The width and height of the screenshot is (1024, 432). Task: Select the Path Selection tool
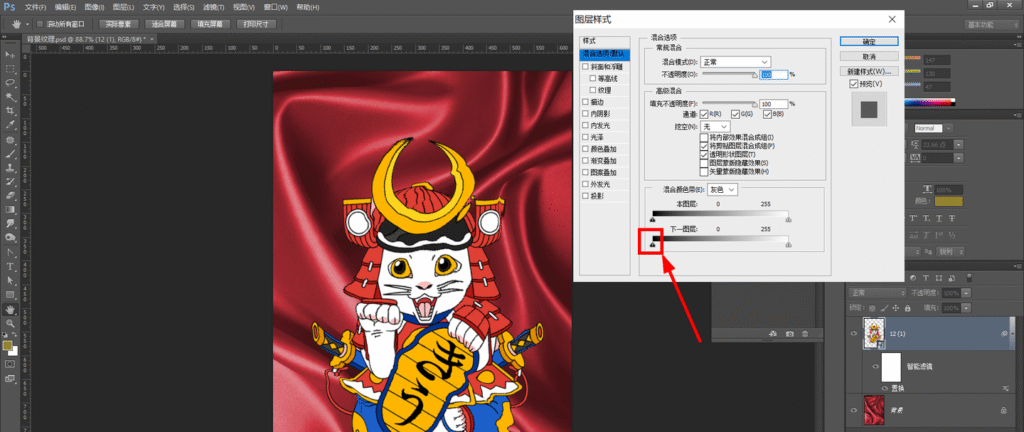pyautogui.click(x=10, y=281)
